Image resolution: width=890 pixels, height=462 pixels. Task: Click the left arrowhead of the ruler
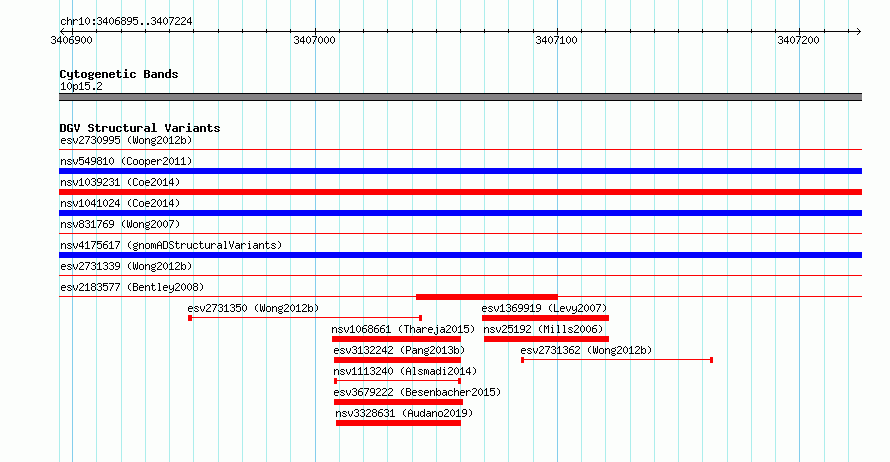pos(62,31)
